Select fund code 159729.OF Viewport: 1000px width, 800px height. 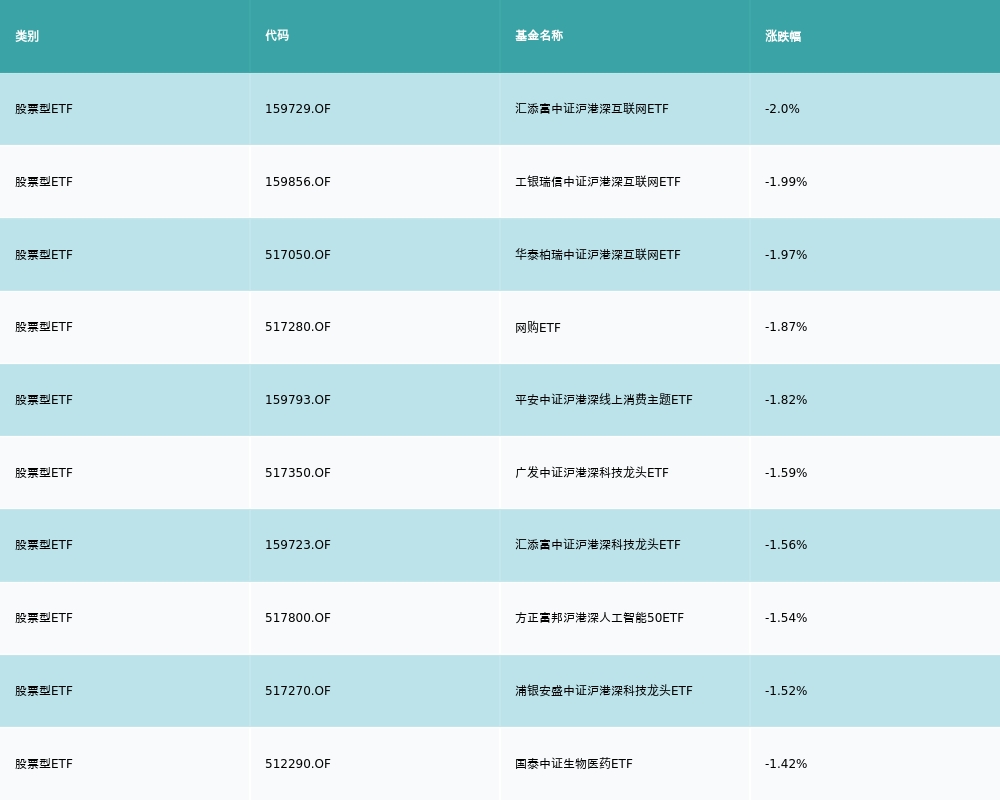coord(298,109)
